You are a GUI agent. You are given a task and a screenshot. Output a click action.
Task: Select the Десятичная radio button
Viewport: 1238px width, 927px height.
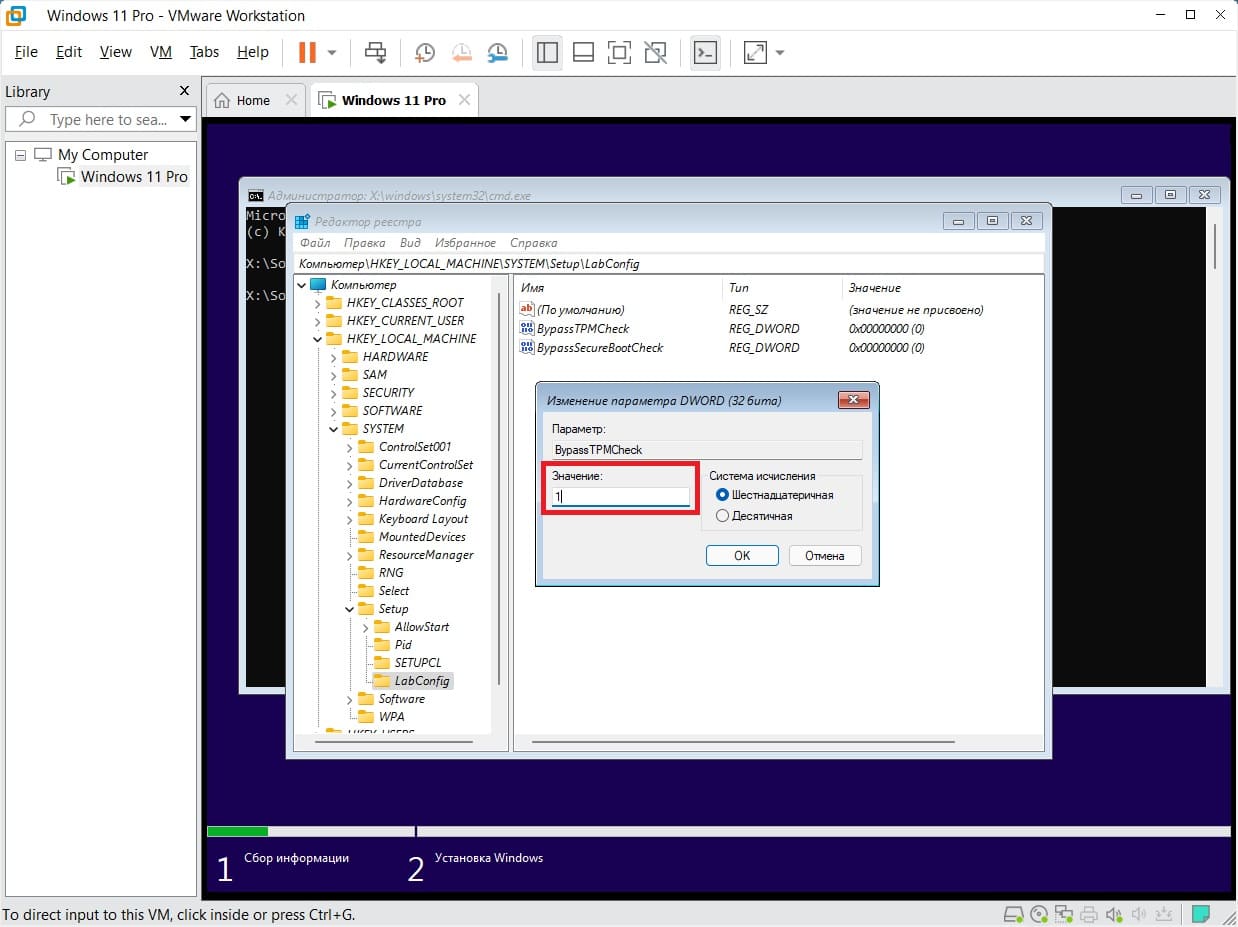tap(723, 516)
